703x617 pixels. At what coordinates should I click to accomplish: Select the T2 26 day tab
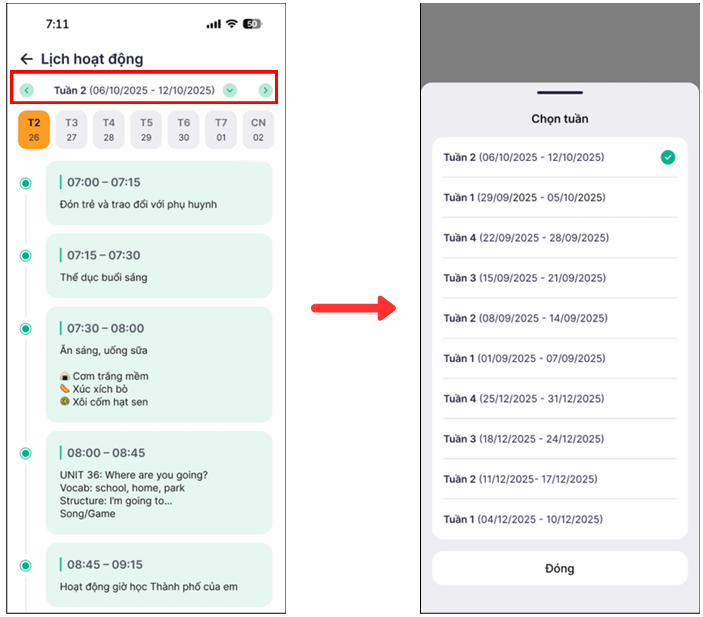click(34, 130)
